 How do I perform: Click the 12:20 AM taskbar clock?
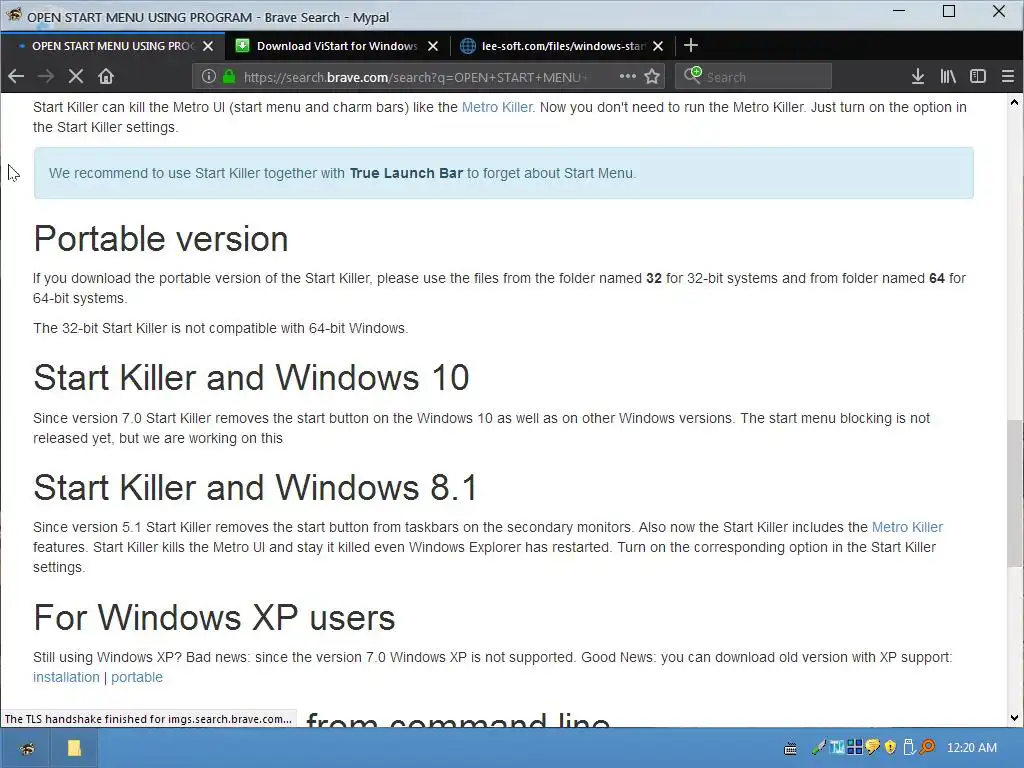[x=972, y=748]
